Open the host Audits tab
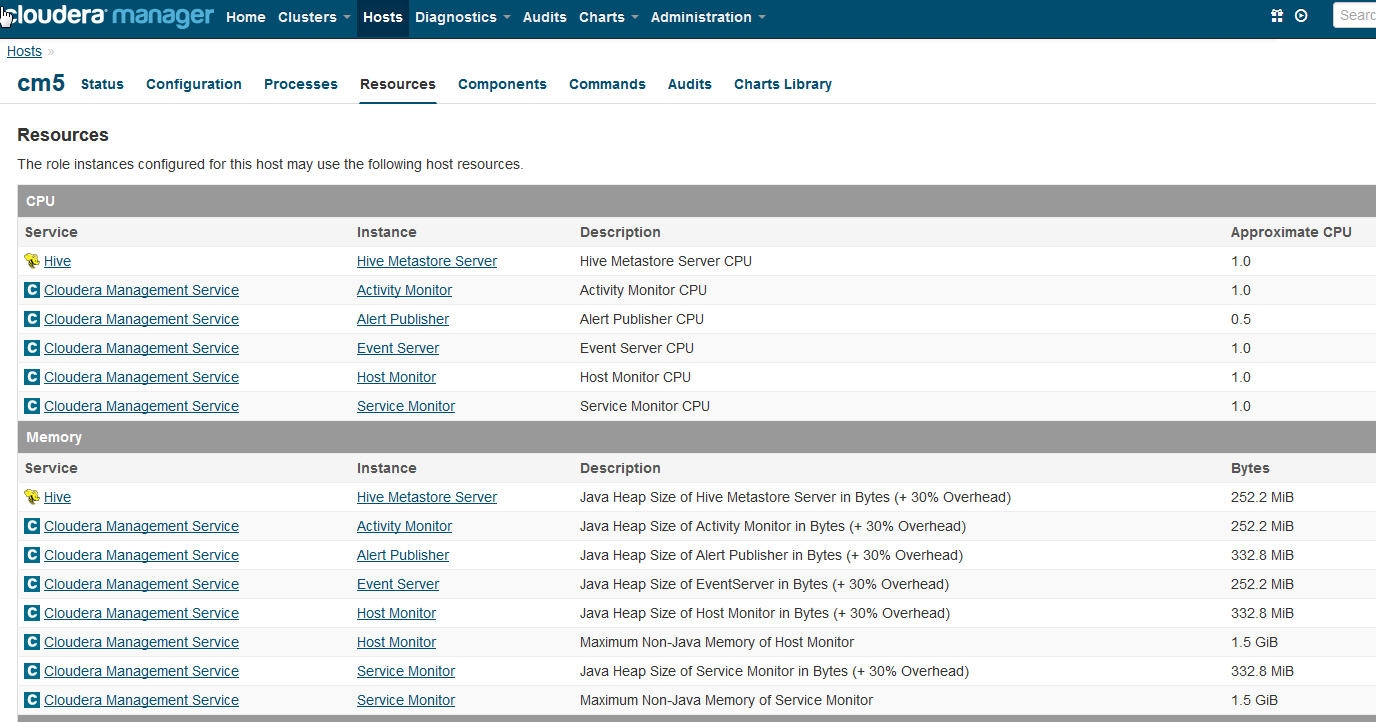Screen dimensions: 1376x722 click(690, 84)
